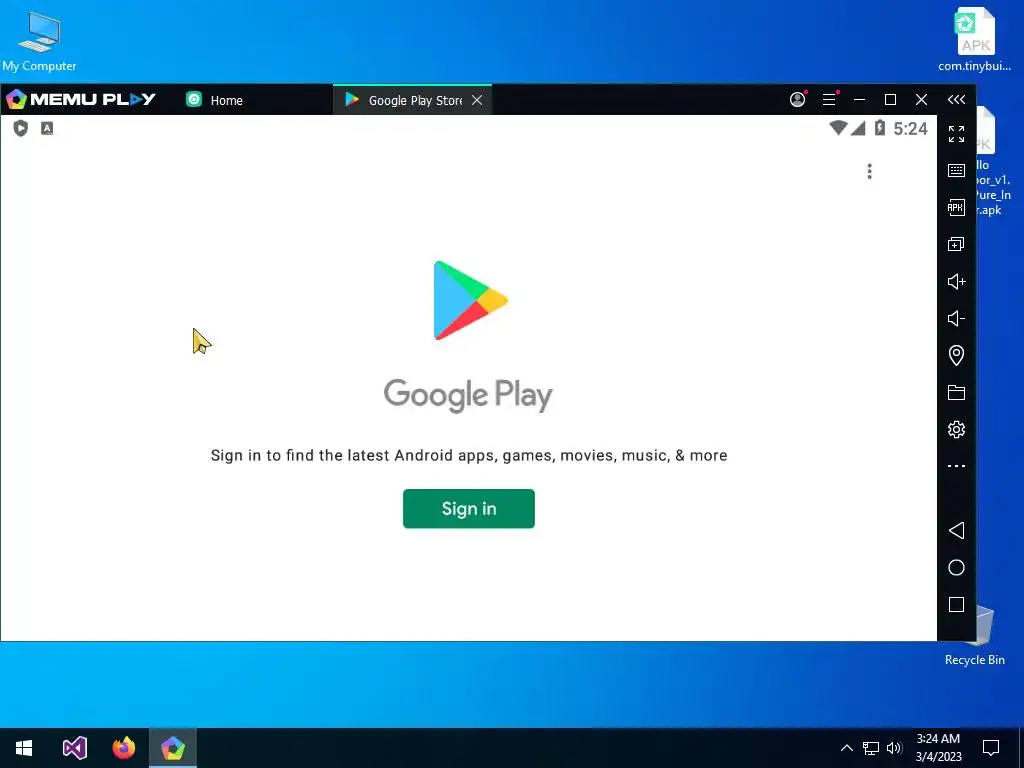Screen dimensions: 1024x768
Task: Launch Visual Studio from the taskbar
Action: pos(74,748)
